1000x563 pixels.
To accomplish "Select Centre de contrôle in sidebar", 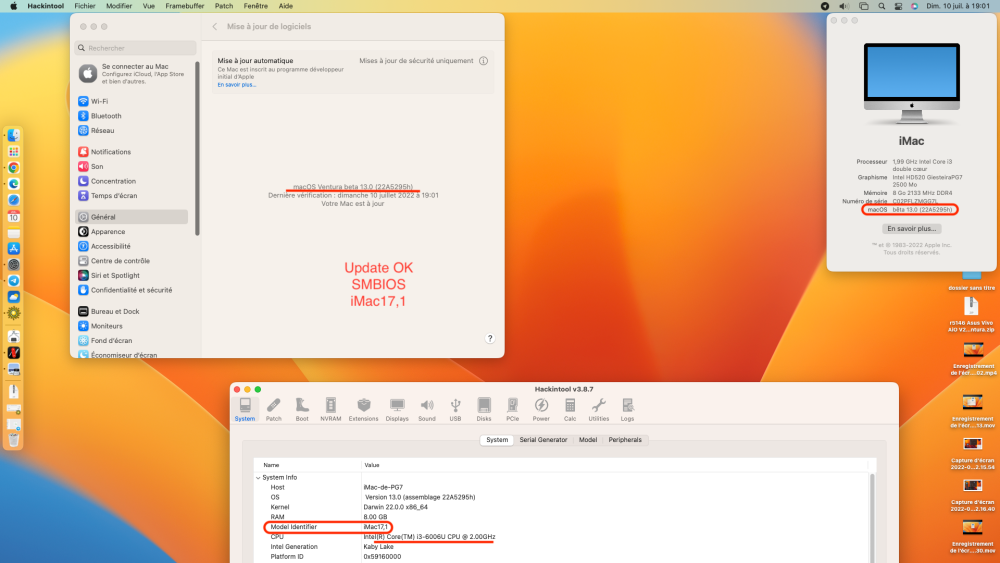I will click(x=131, y=261).
